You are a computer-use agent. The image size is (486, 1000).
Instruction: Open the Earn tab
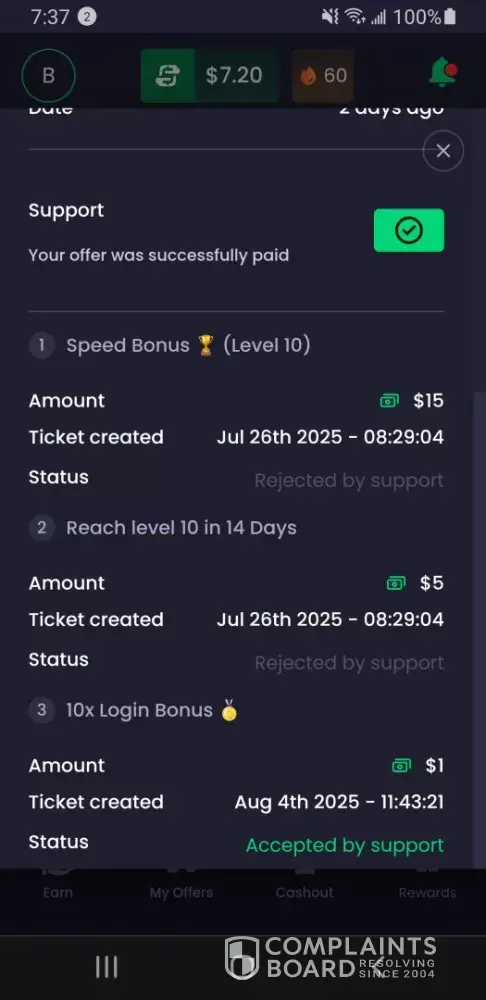tap(58, 884)
